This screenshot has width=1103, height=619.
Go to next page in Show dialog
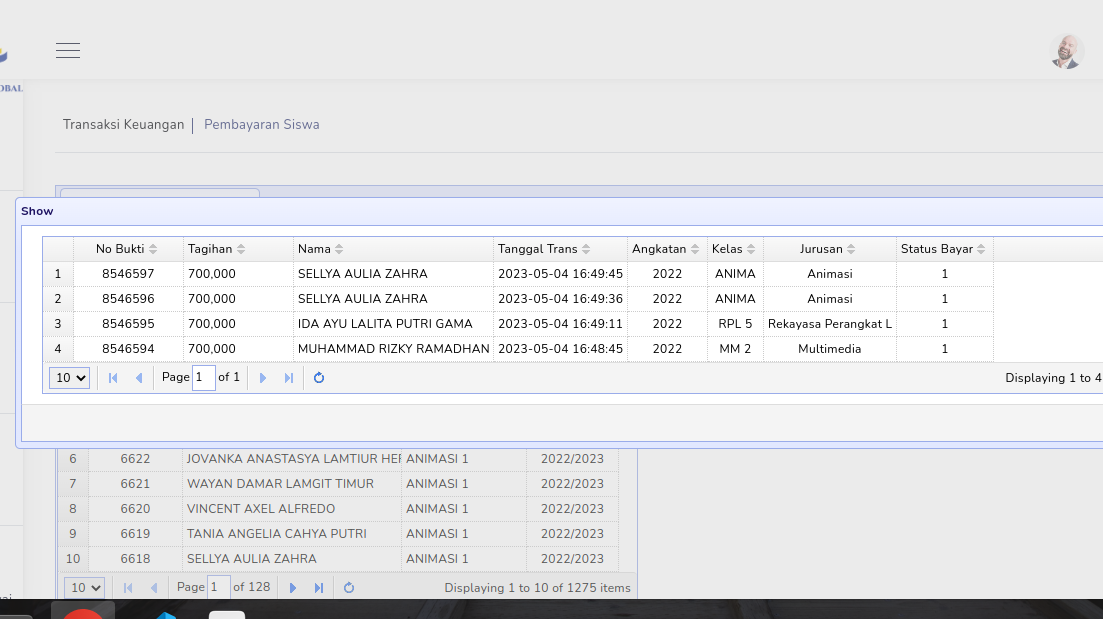click(263, 378)
